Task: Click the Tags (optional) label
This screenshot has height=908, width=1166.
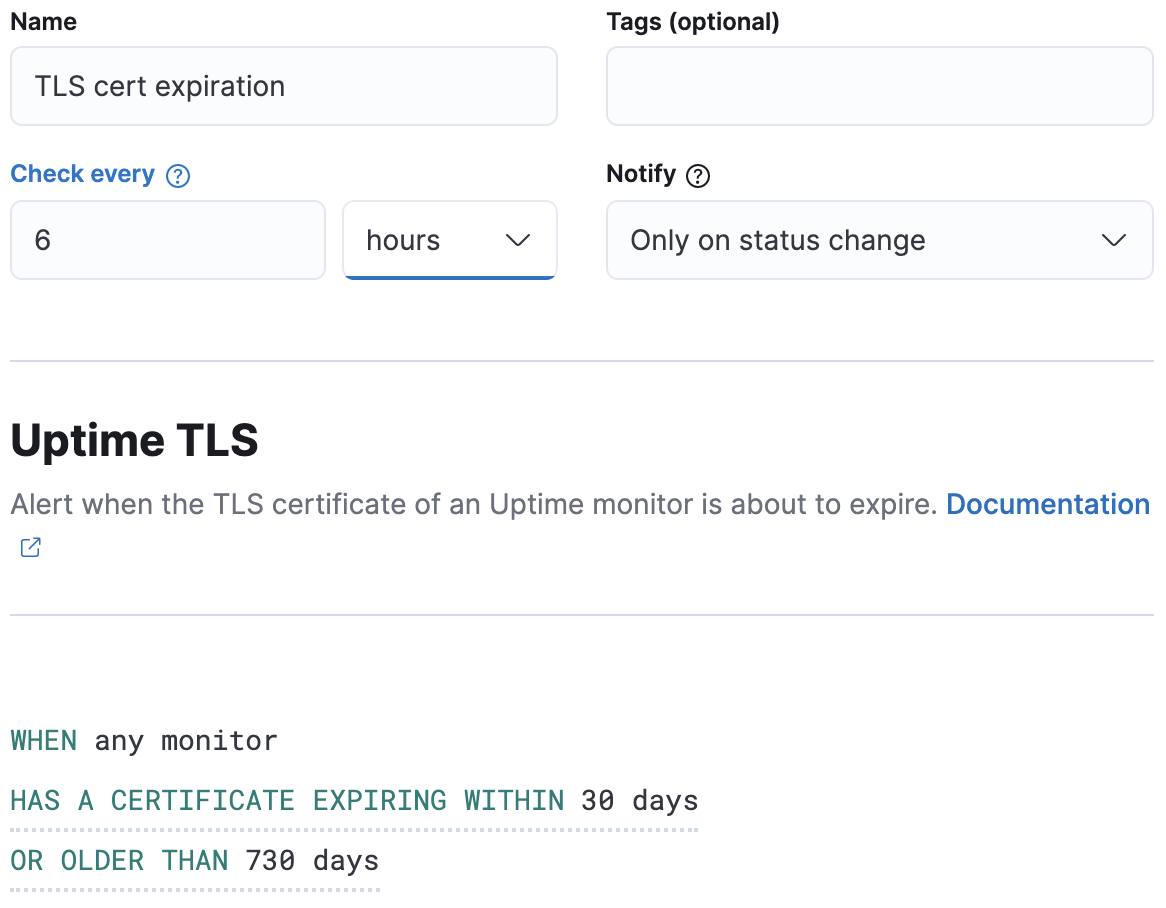Action: pos(692,22)
